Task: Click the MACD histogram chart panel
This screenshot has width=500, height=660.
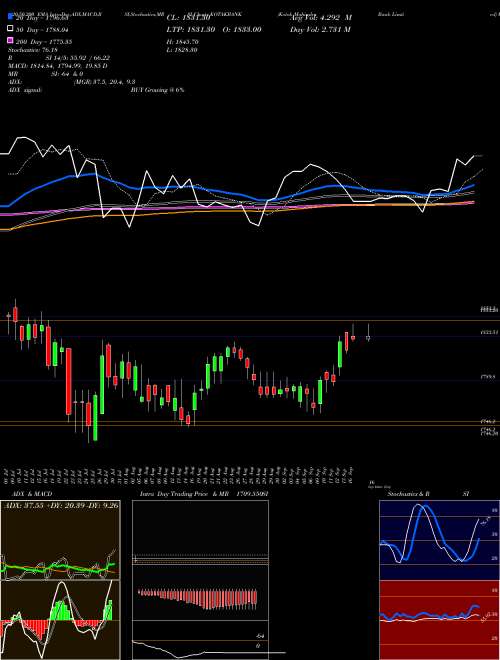Action: pos(60,620)
